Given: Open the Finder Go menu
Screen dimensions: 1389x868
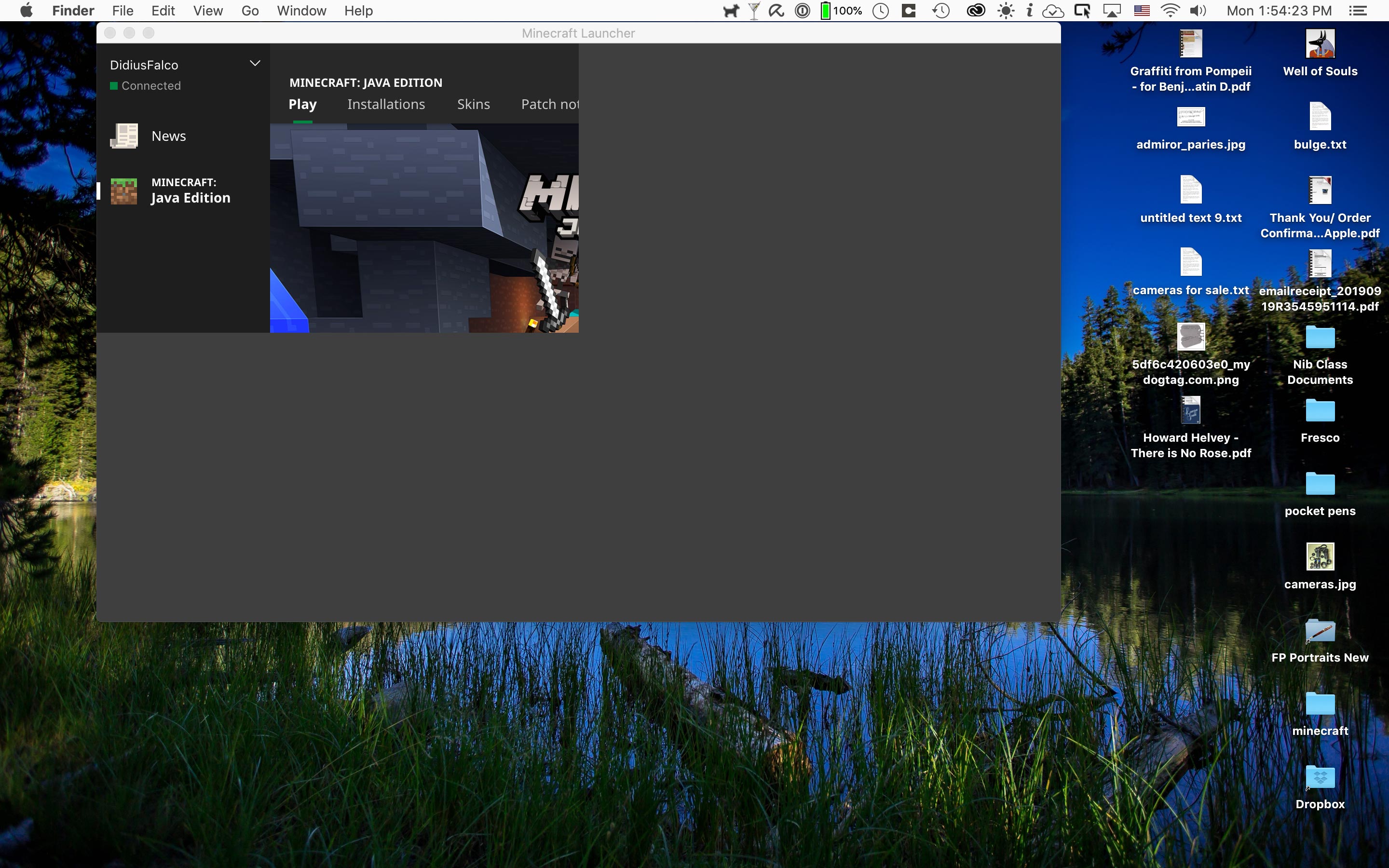Looking at the screenshot, I should (x=250, y=11).
